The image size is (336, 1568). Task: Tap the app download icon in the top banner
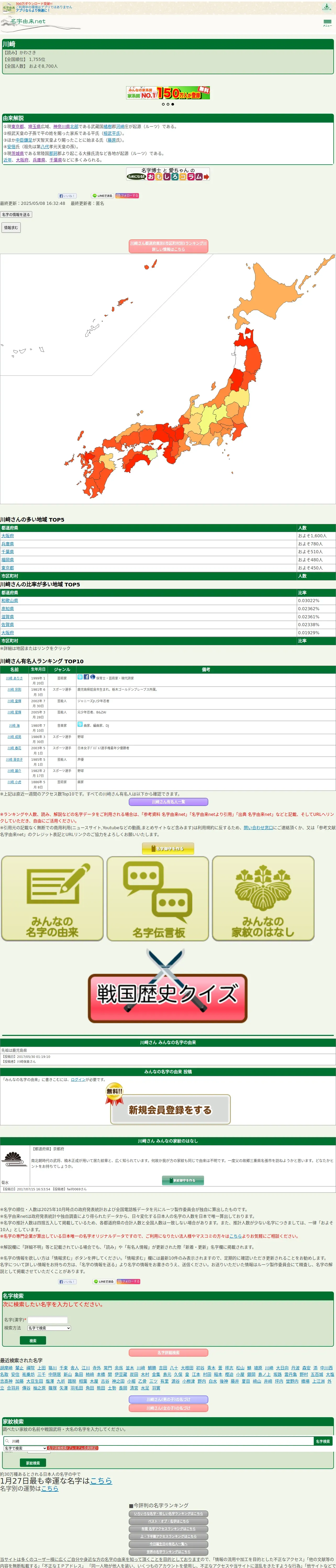pyautogui.click(x=326, y=7)
